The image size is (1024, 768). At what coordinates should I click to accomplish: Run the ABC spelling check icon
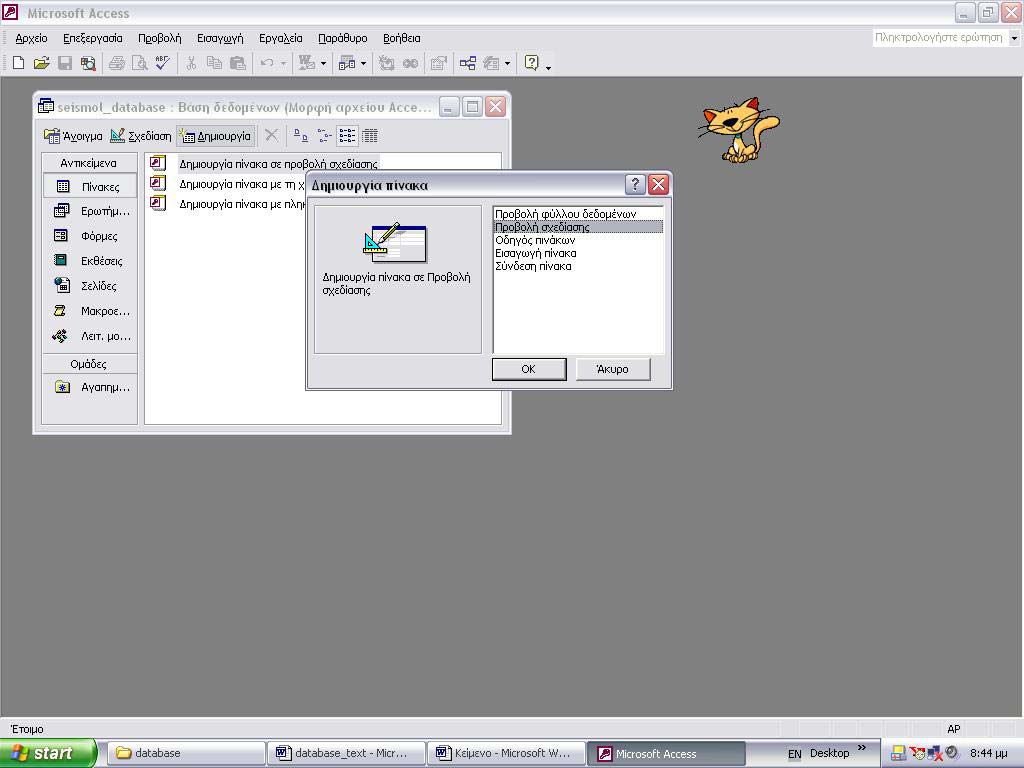[x=162, y=63]
